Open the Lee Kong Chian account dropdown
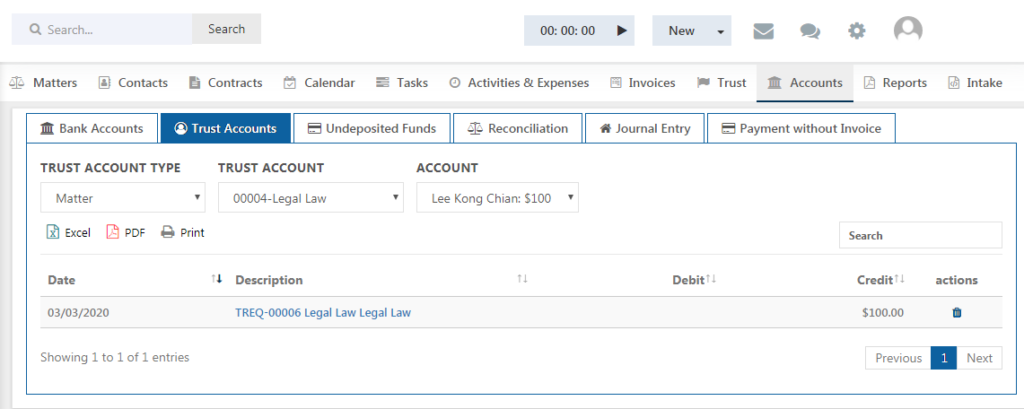The image size is (1024, 409). [x=498, y=197]
